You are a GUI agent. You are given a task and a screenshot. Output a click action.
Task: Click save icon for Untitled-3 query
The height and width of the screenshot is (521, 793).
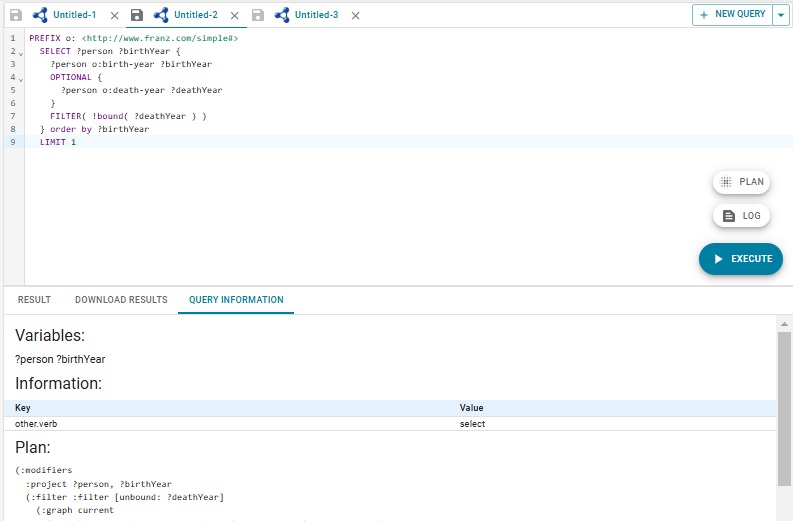[x=258, y=16]
